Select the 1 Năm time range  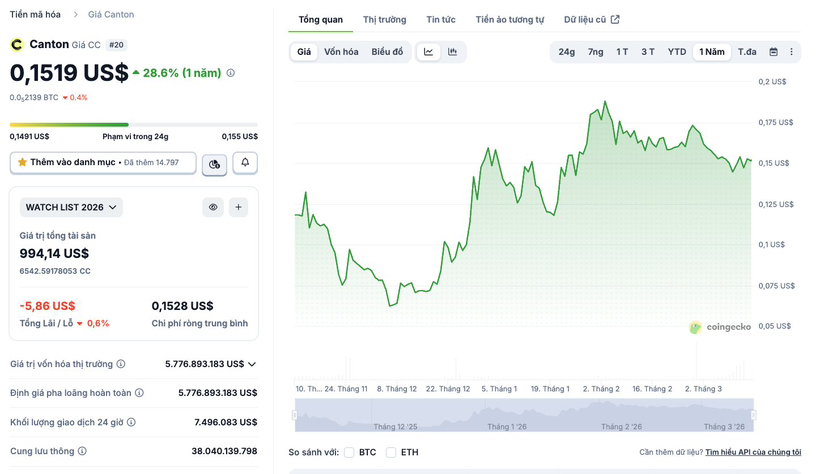[x=712, y=52]
